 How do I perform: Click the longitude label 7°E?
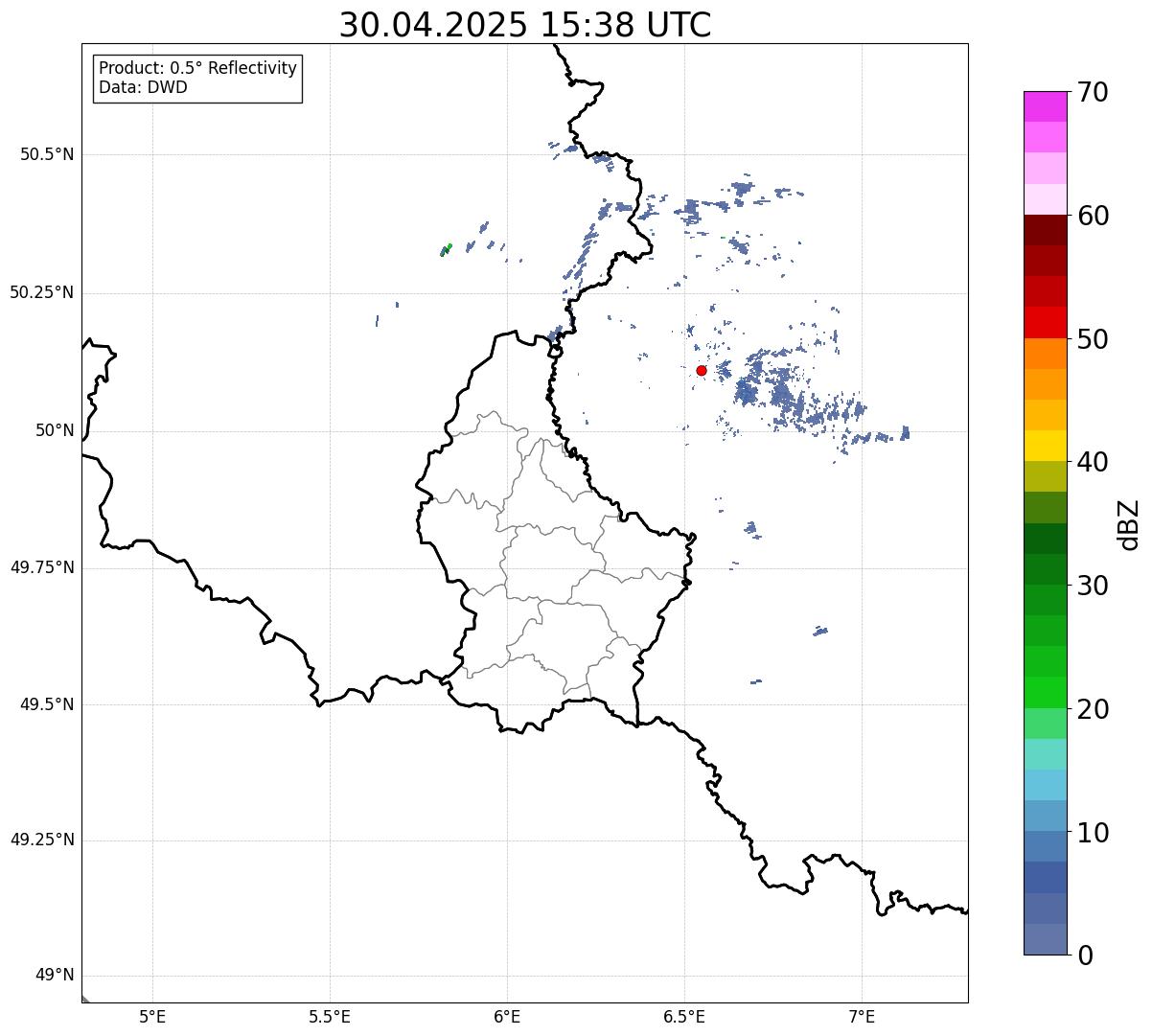click(862, 1017)
